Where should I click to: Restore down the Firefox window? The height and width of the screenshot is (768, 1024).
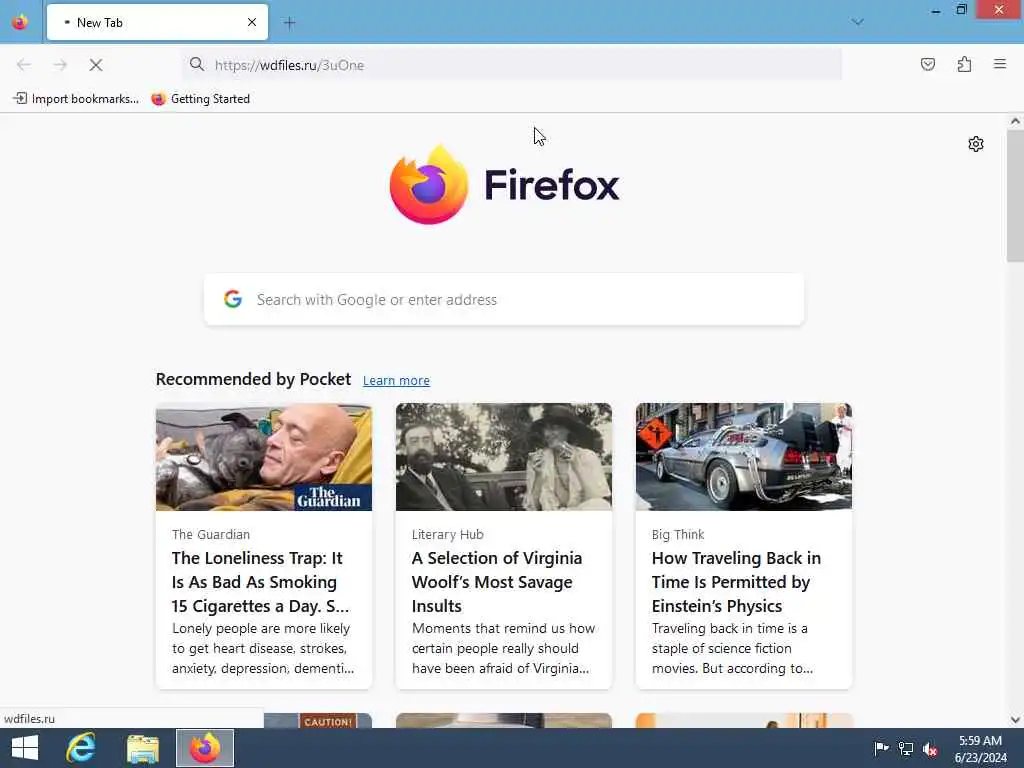pyautogui.click(x=961, y=9)
